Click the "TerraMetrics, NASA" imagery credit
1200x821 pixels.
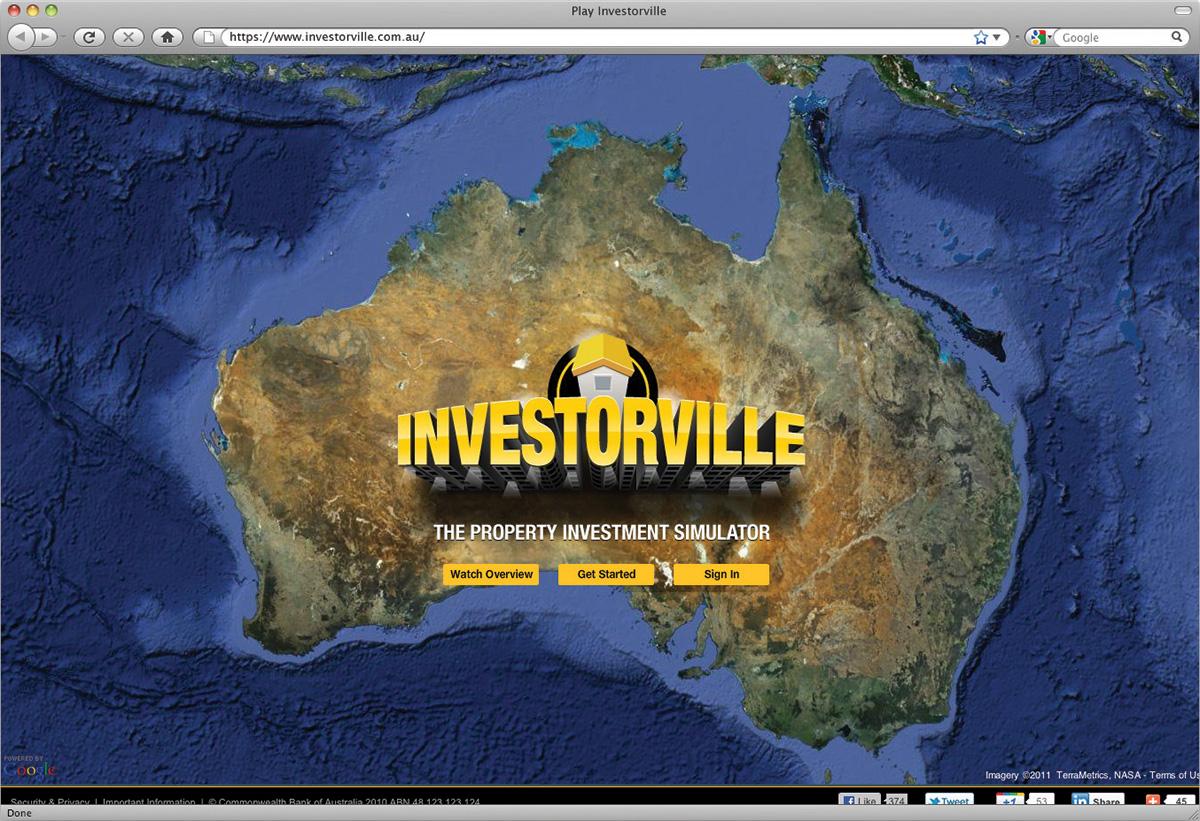coord(1099,775)
